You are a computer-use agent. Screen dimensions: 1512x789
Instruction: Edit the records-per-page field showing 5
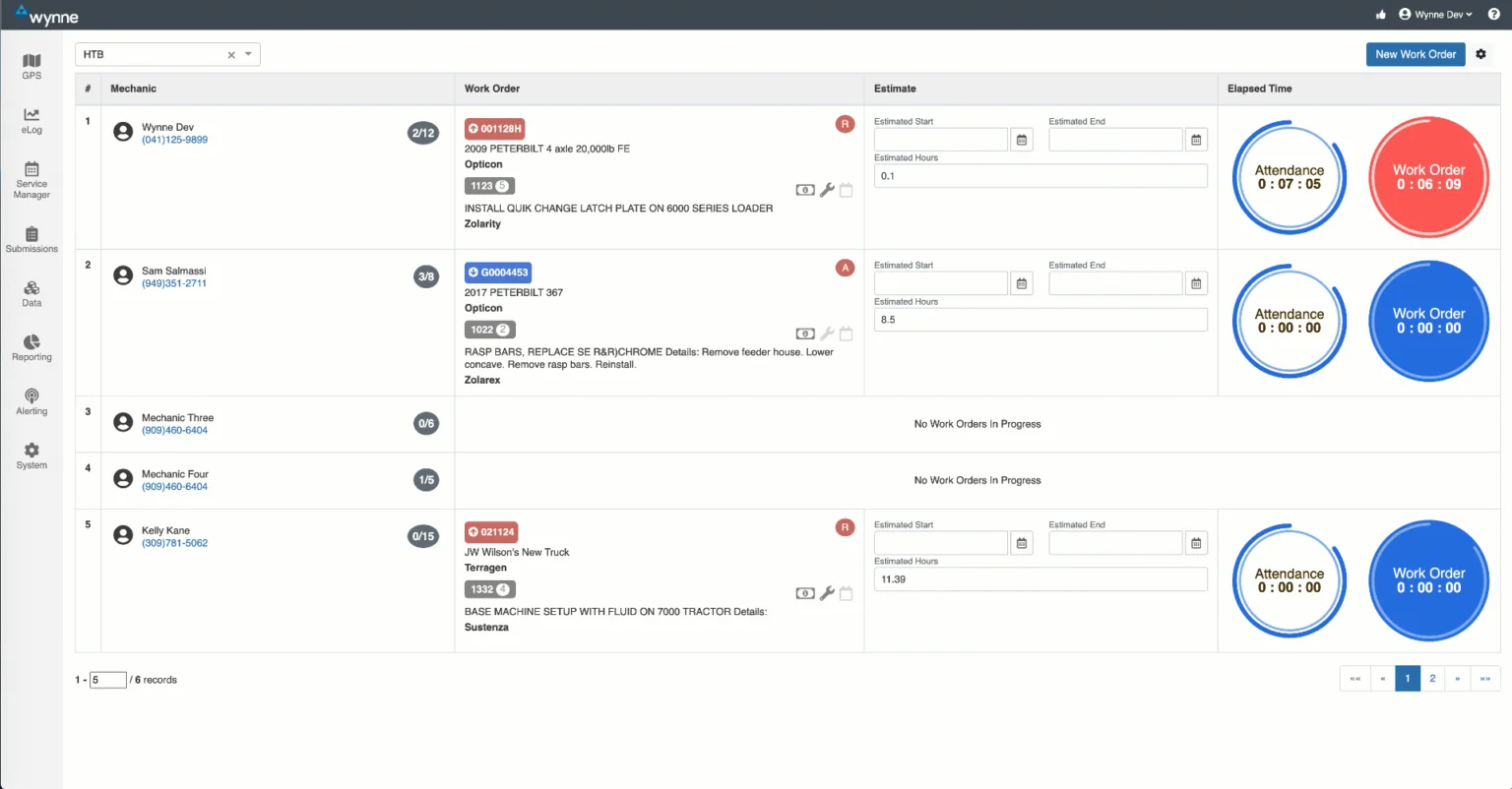(108, 680)
